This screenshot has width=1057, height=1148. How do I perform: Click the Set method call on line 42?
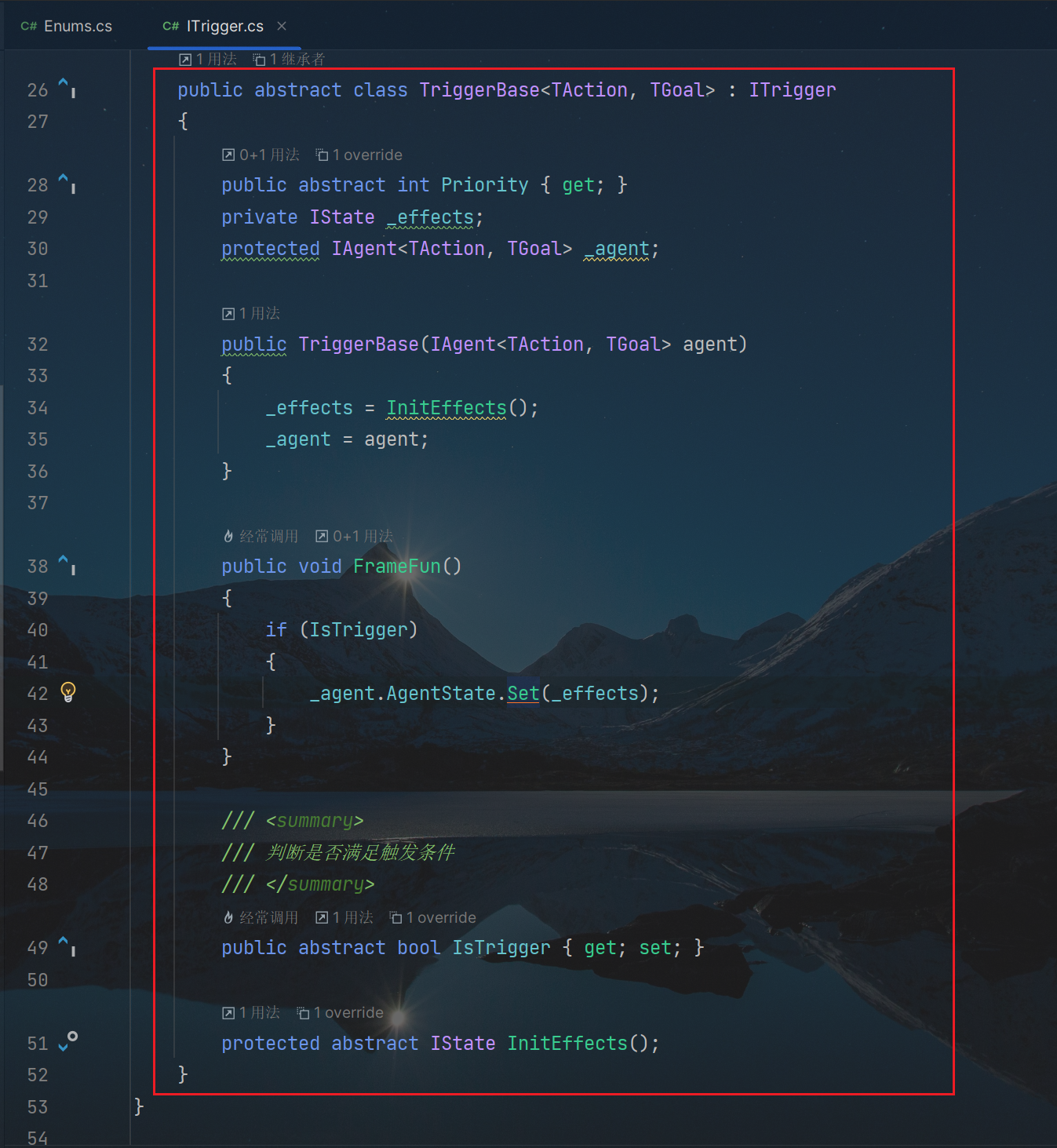(523, 694)
